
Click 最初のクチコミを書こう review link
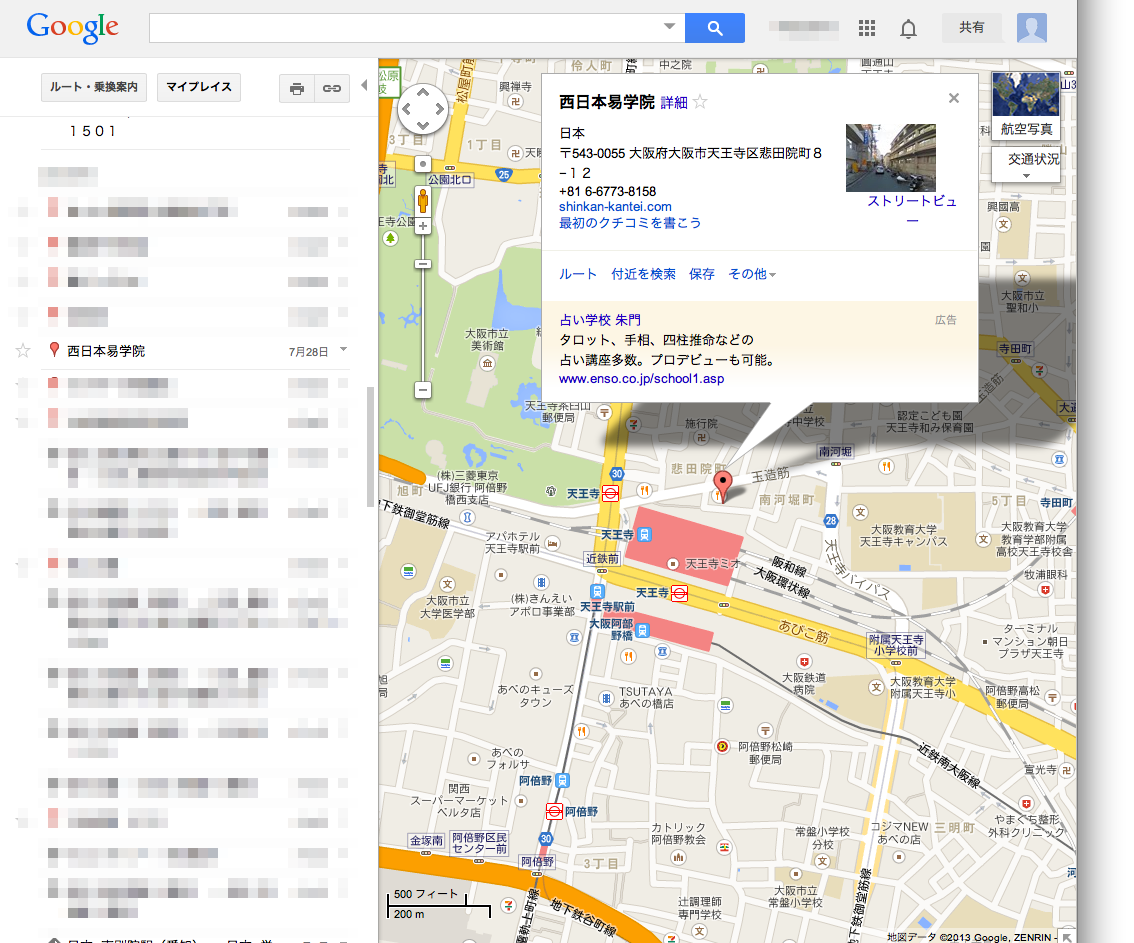click(630, 223)
